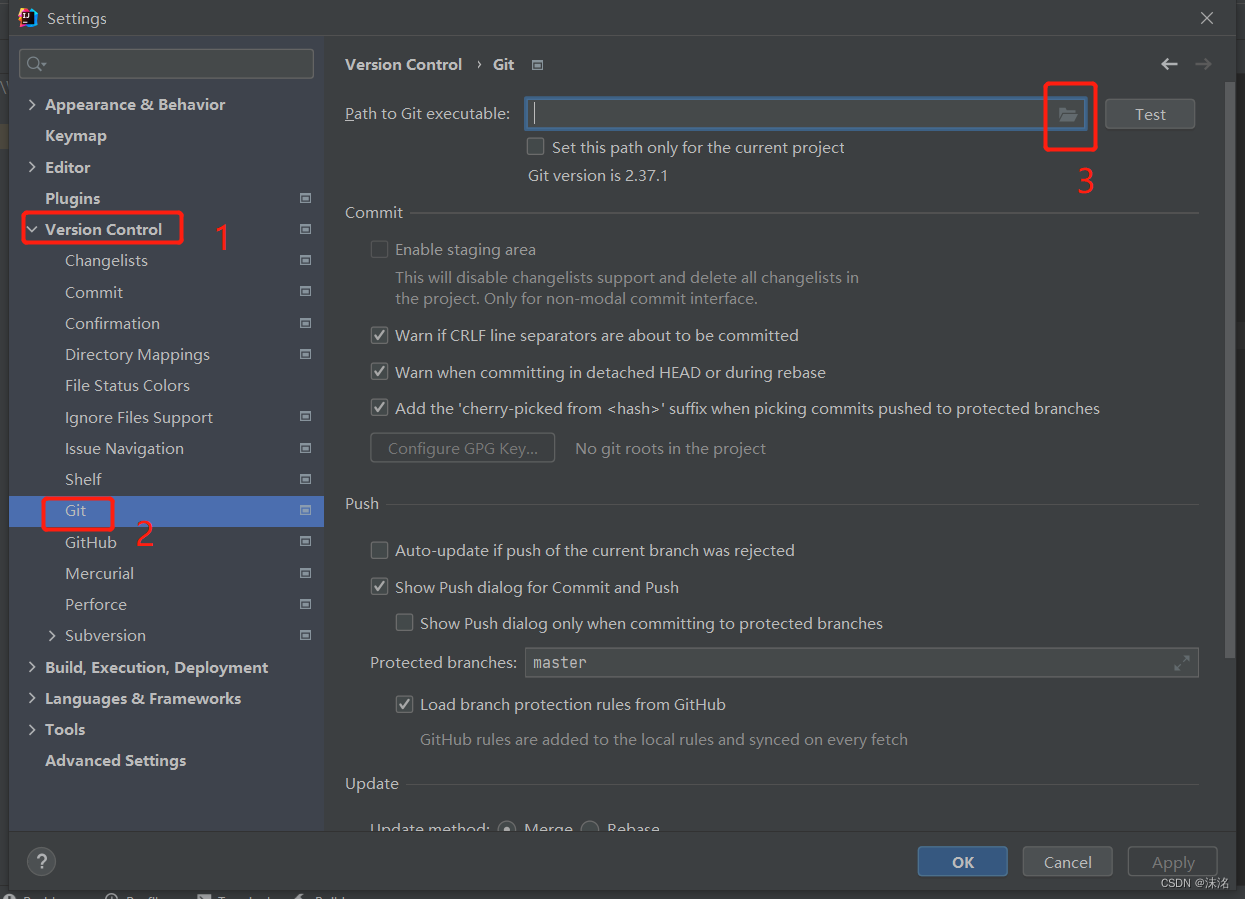The image size is (1245, 899).
Task: Click the search magnifier icon in settings
Action: coord(36,64)
